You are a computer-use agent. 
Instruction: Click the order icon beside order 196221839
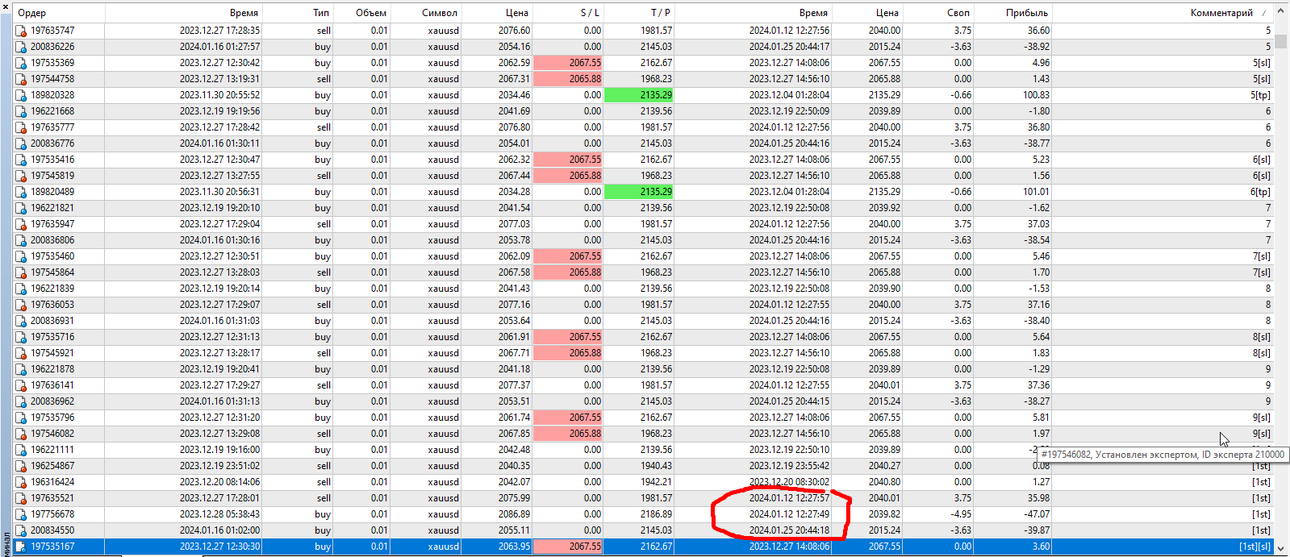coord(21,288)
